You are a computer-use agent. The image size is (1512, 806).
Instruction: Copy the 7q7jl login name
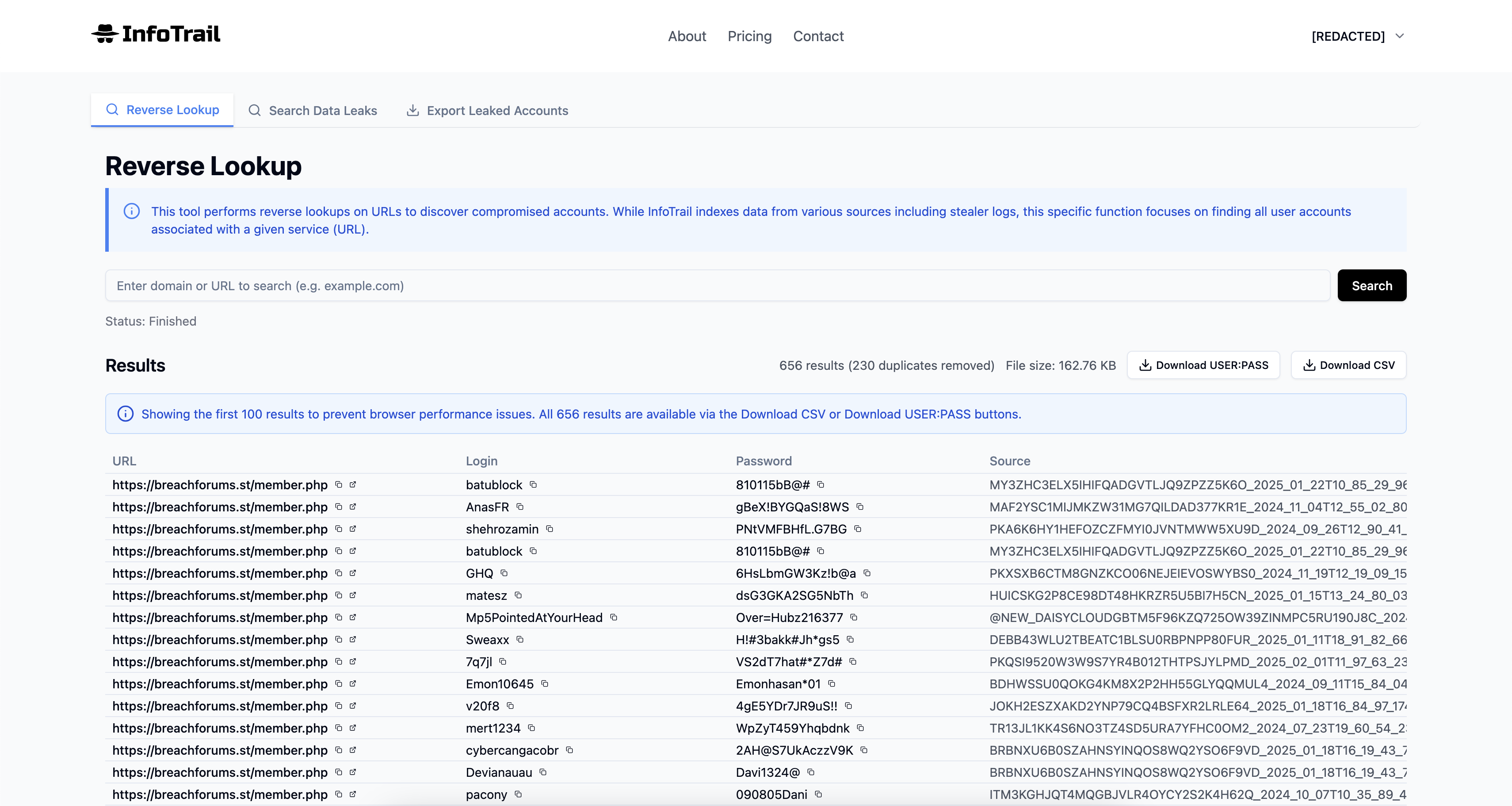pyautogui.click(x=503, y=661)
